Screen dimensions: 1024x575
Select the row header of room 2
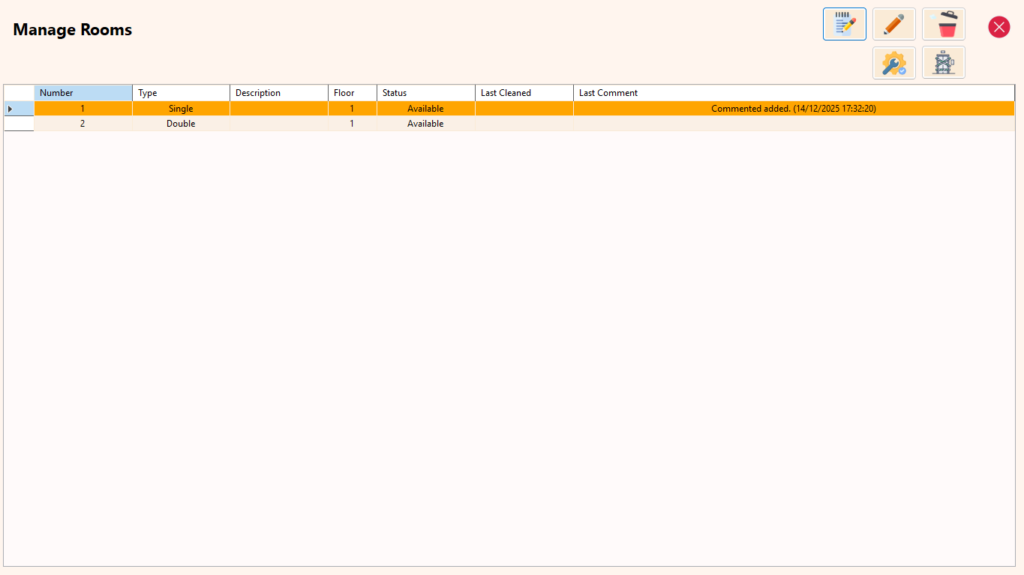(x=19, y=124)
